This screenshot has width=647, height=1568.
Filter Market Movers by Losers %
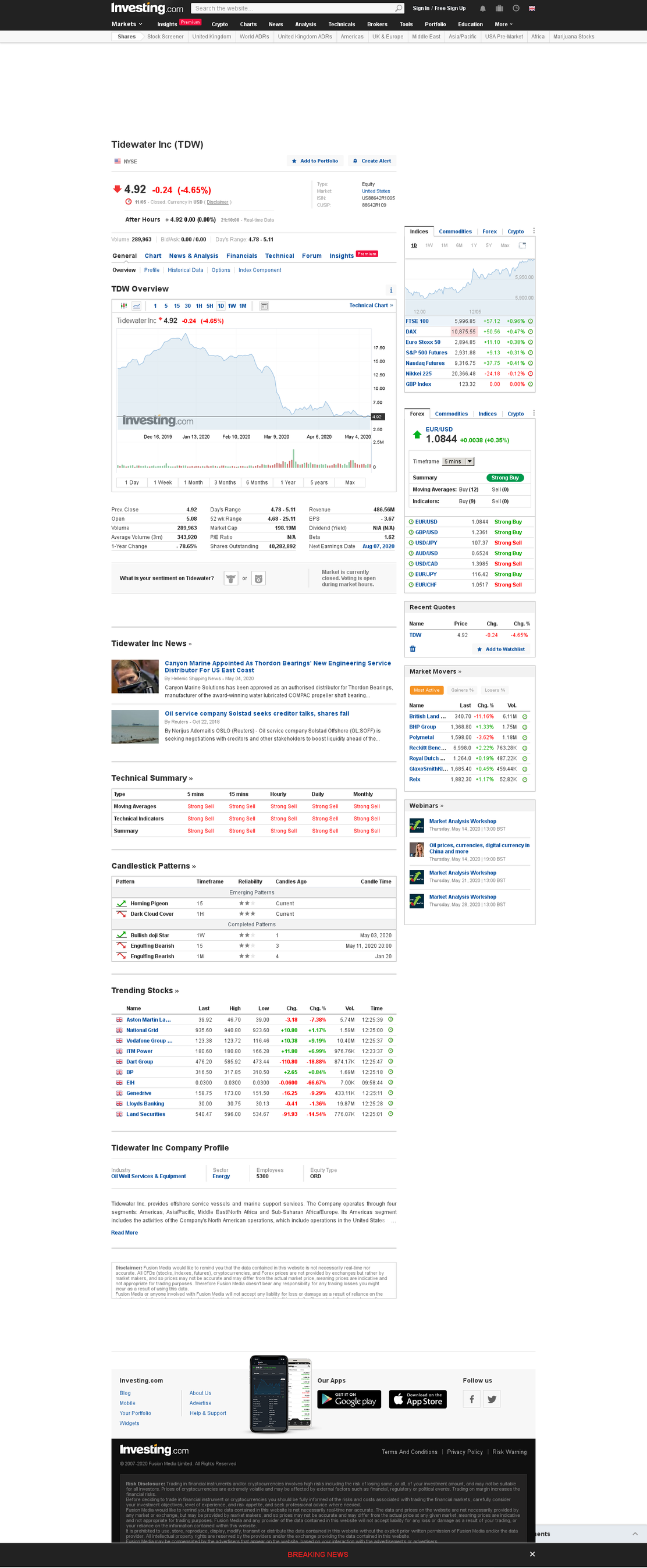(495, 690)
